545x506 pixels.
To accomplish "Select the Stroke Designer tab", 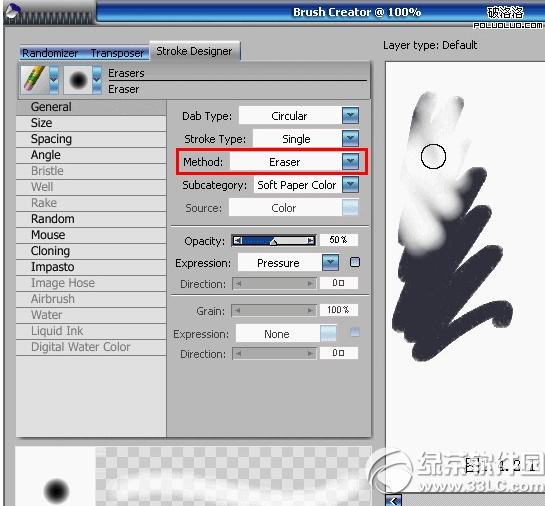I will point(194,51).
